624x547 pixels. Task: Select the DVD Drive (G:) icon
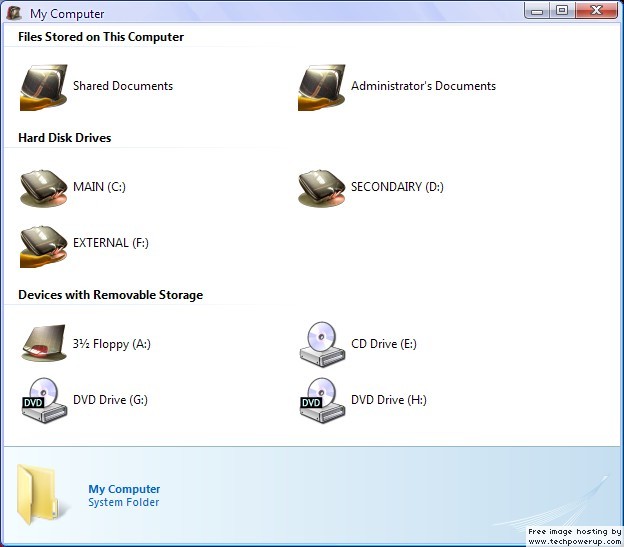click(x=43, y=400)
